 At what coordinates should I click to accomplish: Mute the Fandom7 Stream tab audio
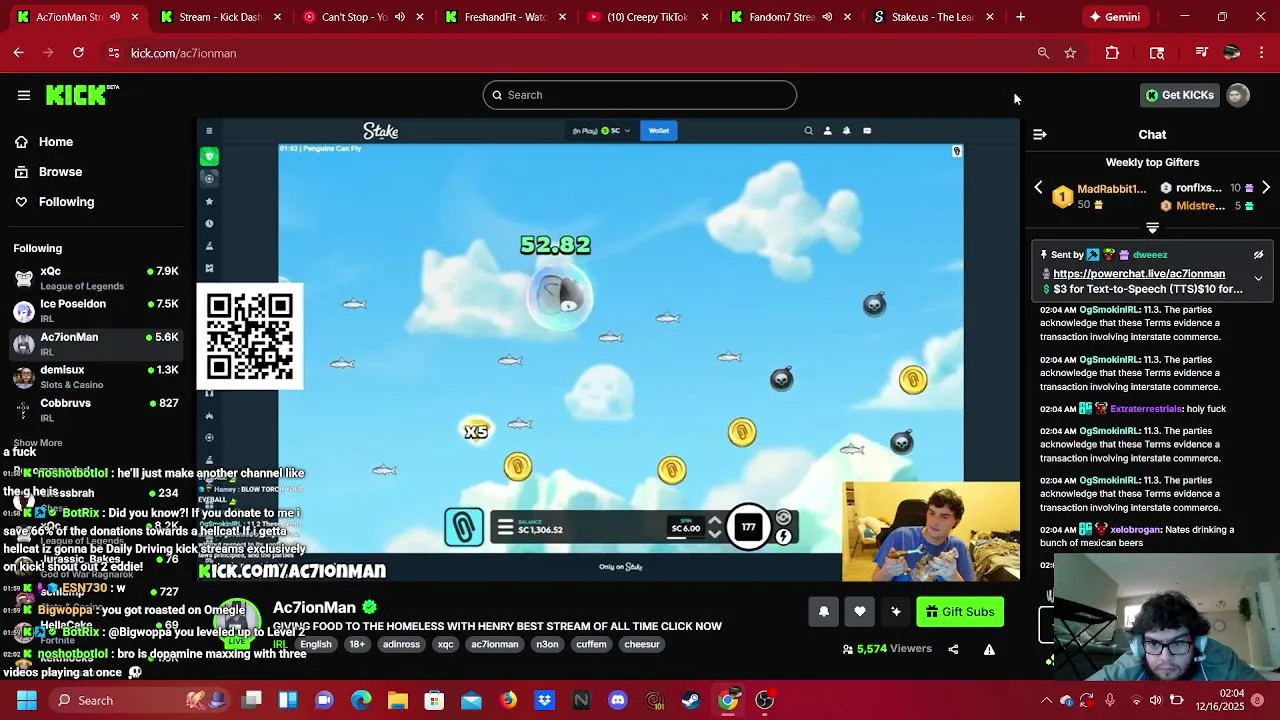click(827, 17)
